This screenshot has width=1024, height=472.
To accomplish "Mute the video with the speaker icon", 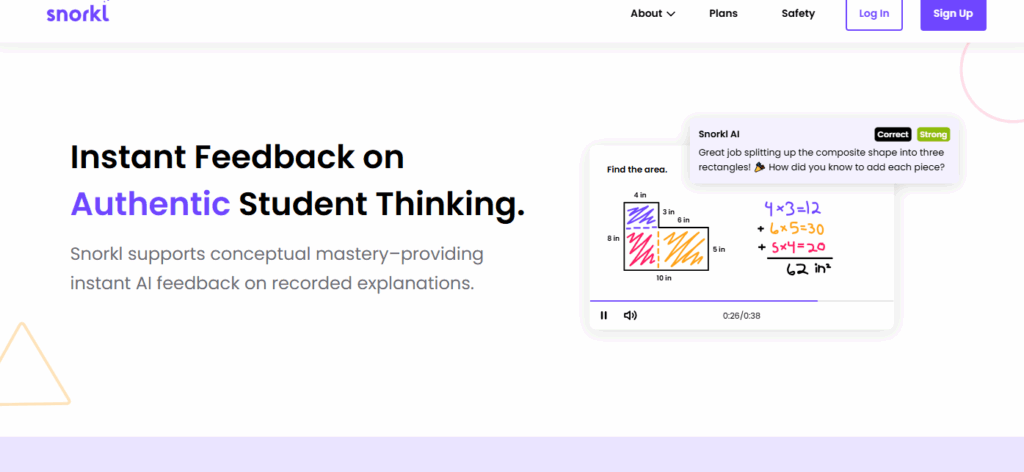I will click(x=630, y=315).
